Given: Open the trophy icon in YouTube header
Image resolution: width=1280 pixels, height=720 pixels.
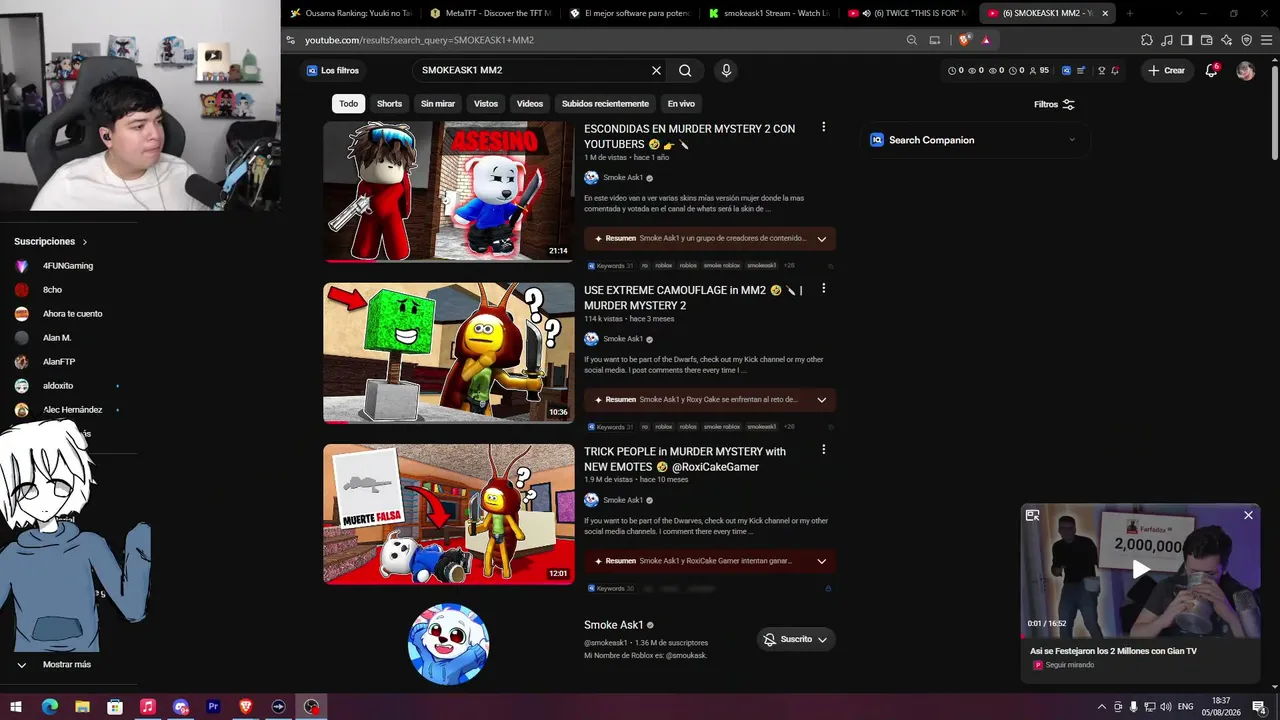Looking at the screenshot, I should click(x=1101, y=71).
